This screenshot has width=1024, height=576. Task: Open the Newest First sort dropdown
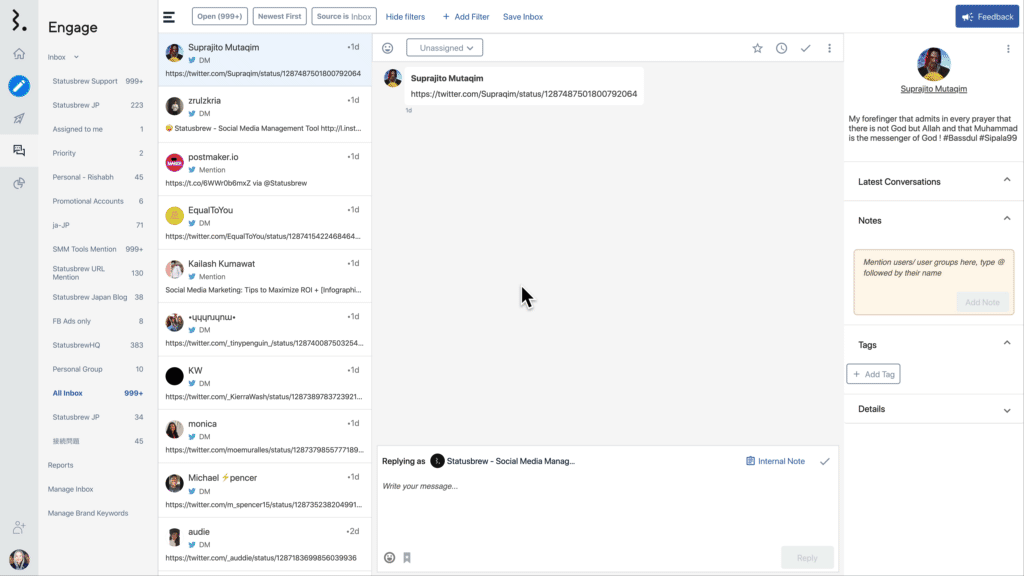click(x=279, y=16)
